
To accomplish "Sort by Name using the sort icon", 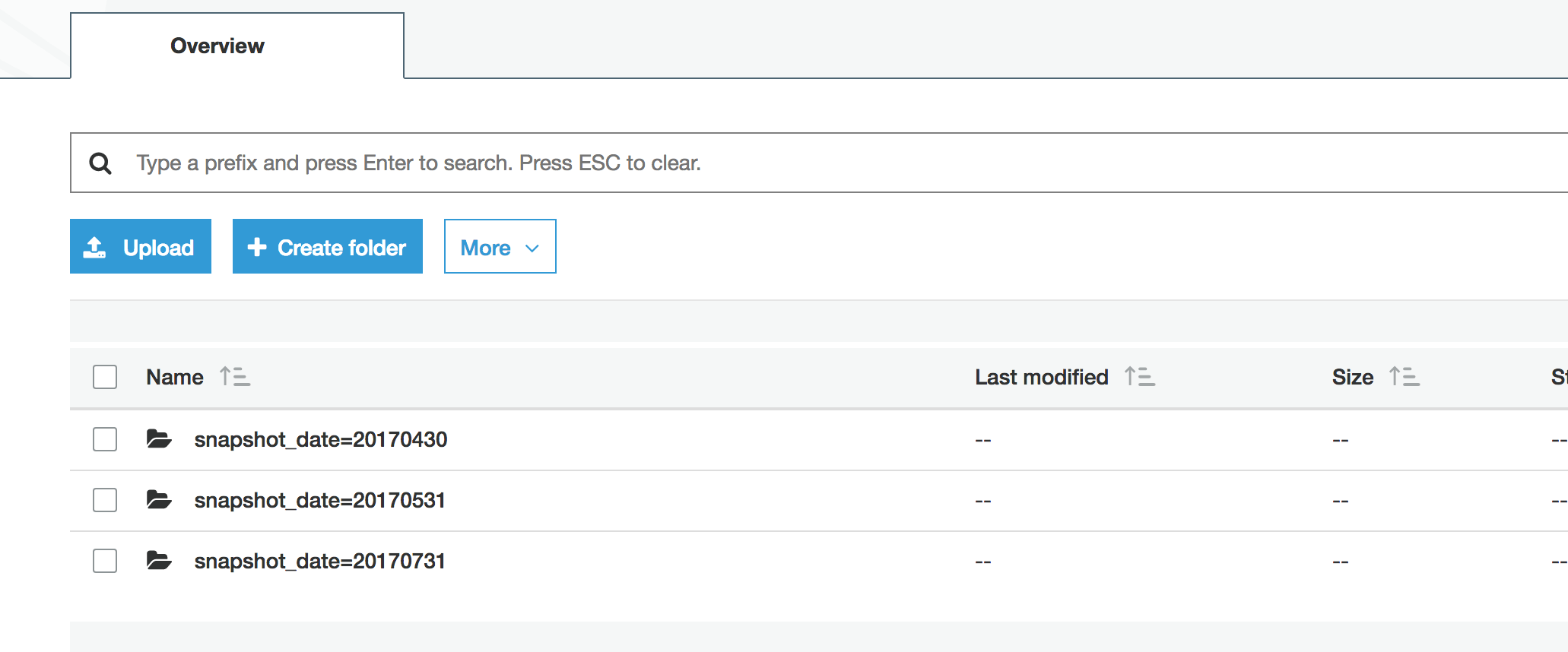I will click(235, 377).
